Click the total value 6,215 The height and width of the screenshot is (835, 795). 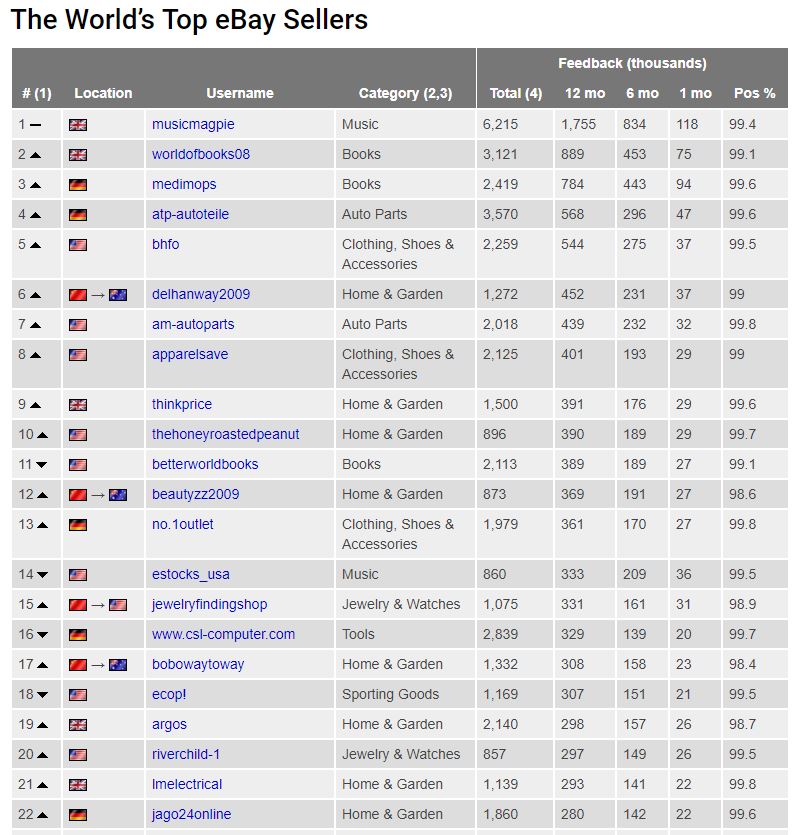(x=500, y=125)
